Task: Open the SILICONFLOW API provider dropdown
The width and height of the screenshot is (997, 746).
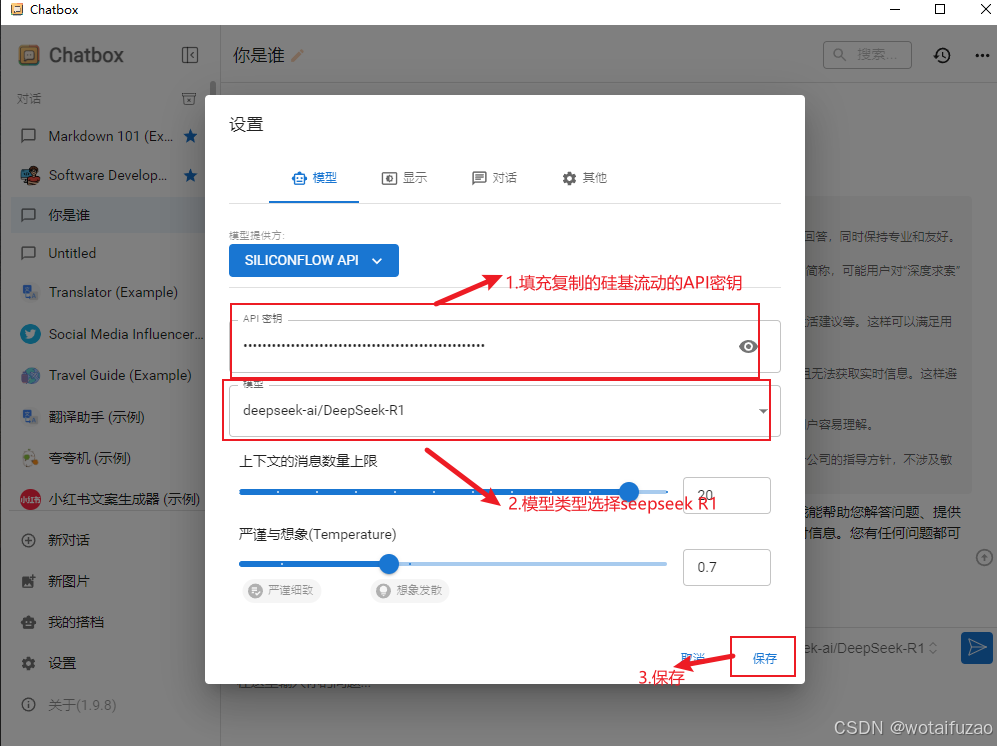Action: coord(313,260)
